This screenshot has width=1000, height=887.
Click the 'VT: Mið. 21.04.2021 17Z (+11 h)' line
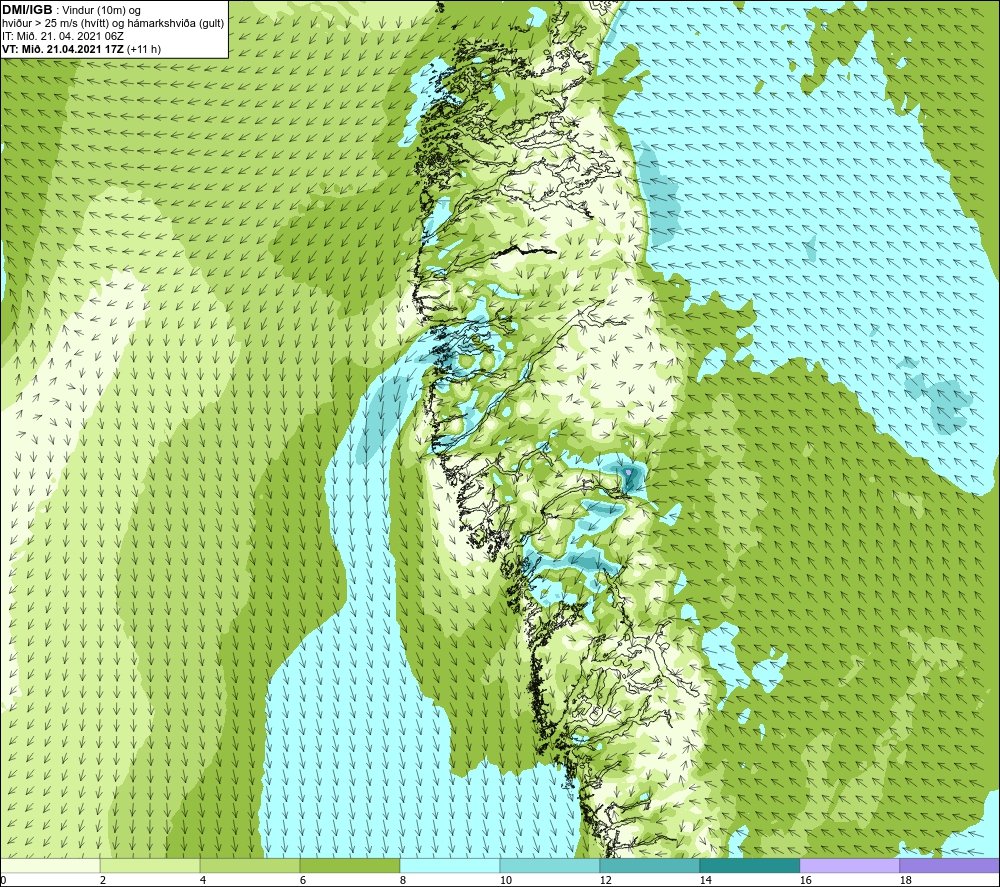[81, 49]
